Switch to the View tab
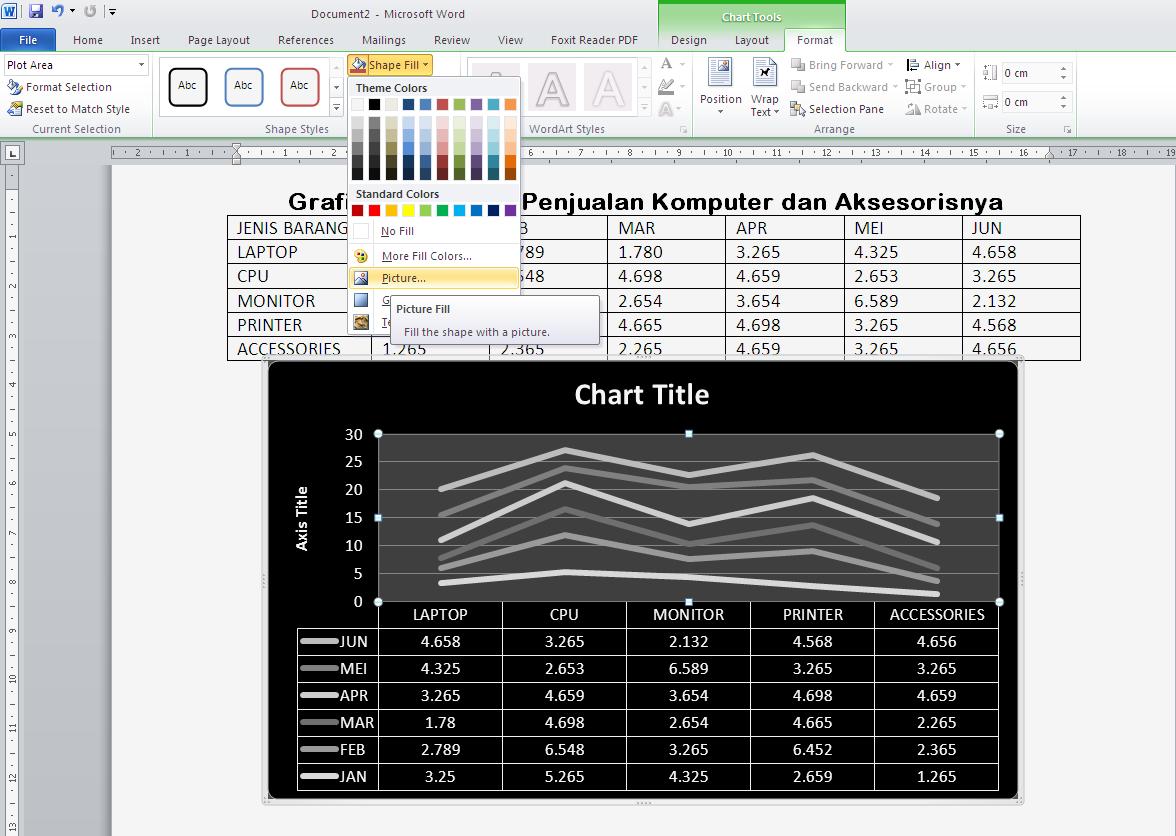 (510, 40)
